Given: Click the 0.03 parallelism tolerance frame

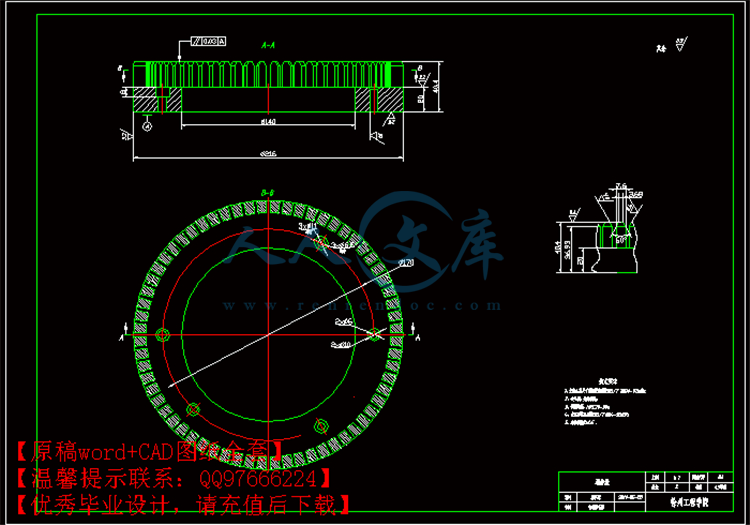Looking at the screenshot, I should [x=208, y=42].
